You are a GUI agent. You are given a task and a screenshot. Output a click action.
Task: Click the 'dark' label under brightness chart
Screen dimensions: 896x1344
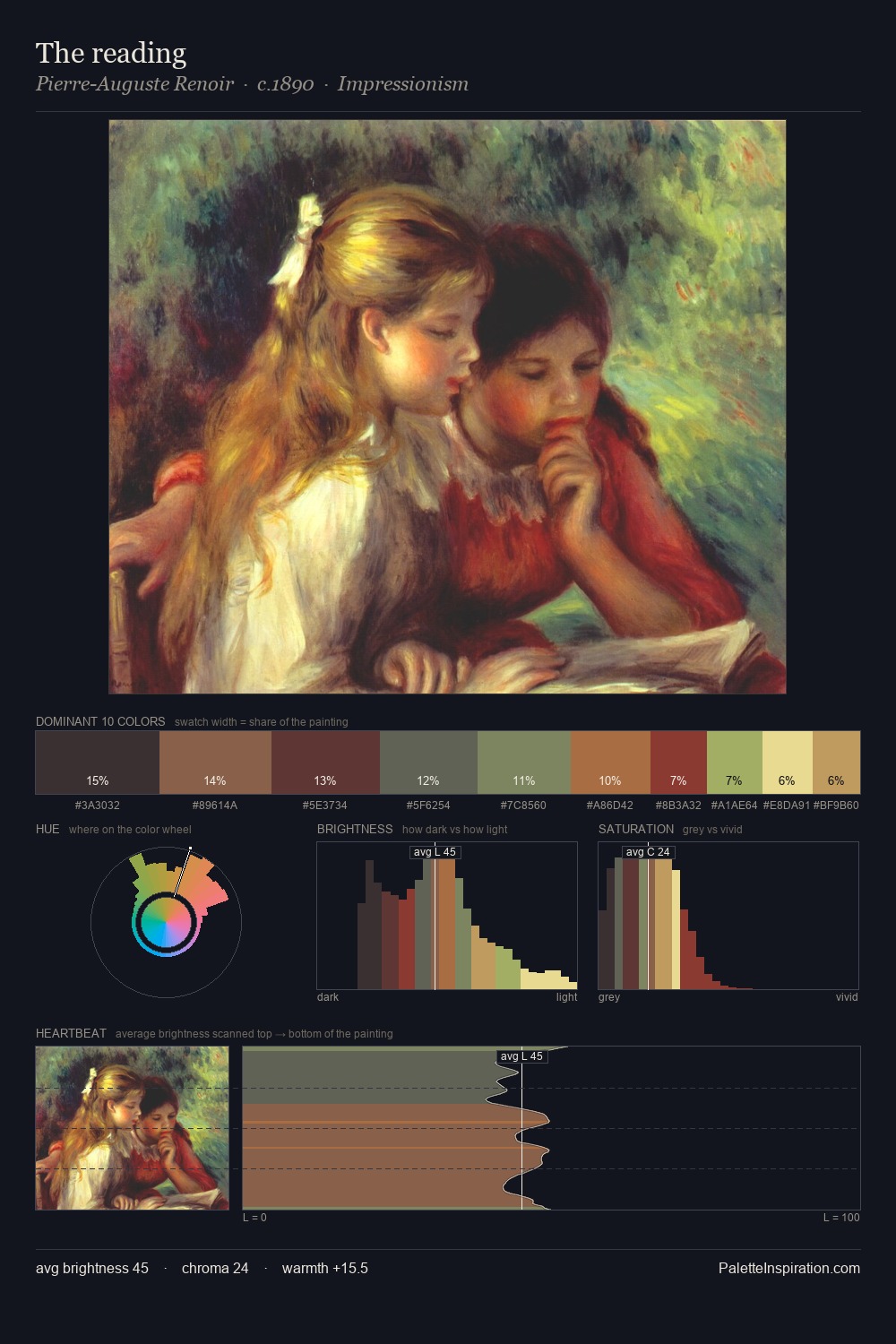tap(328, 996)
